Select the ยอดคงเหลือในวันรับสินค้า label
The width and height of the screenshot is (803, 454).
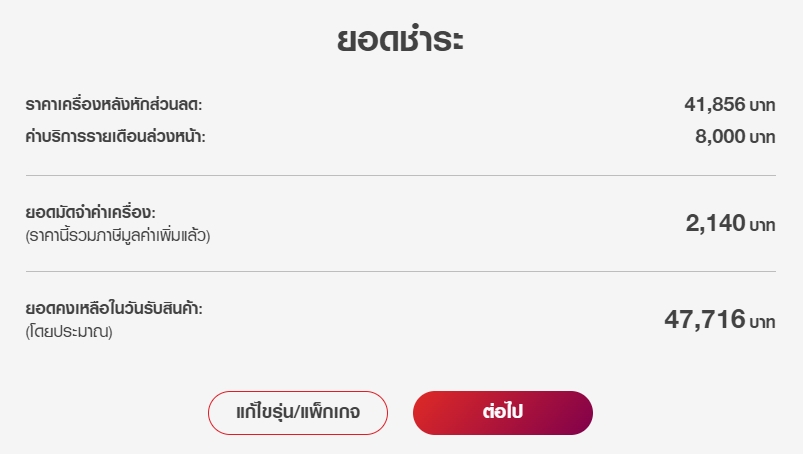(114, 308)
